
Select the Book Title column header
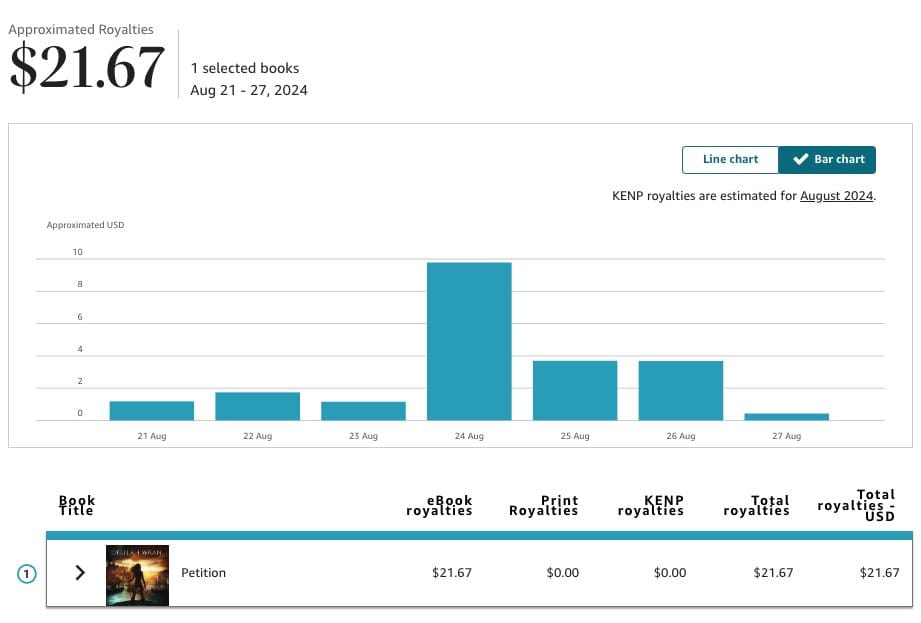(77, 505)
